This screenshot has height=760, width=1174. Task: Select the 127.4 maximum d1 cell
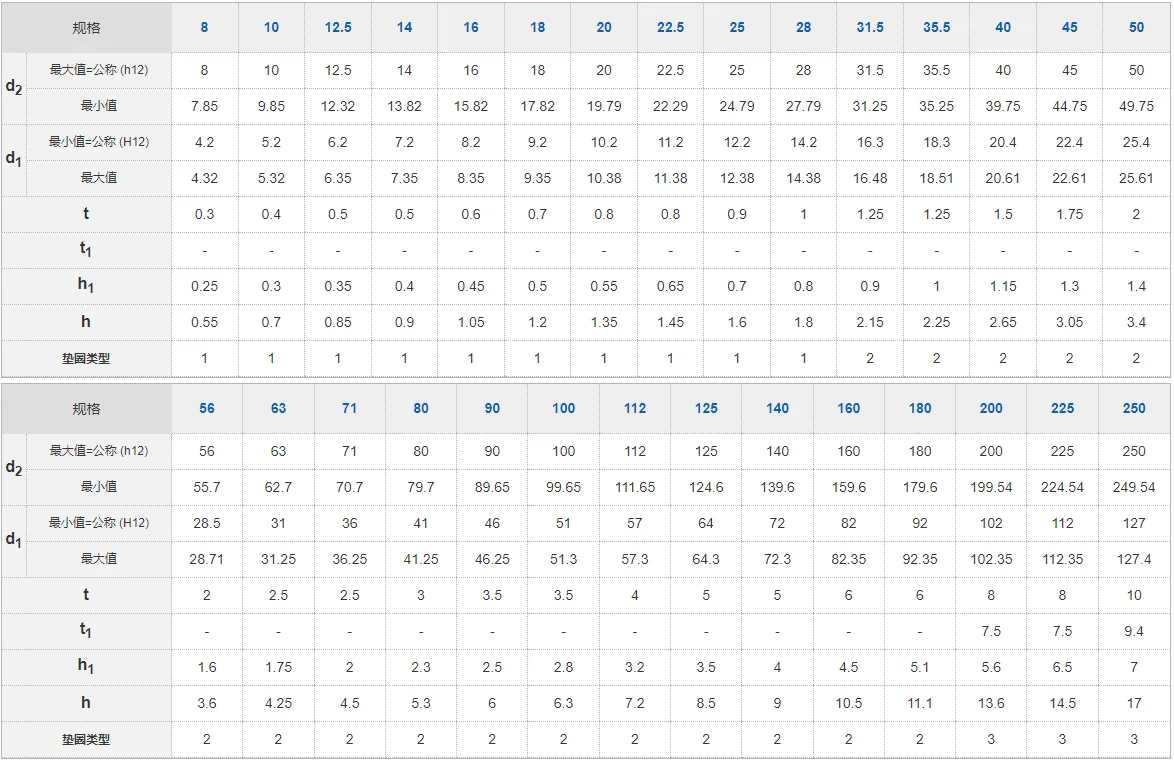(x=1134, y=559)
